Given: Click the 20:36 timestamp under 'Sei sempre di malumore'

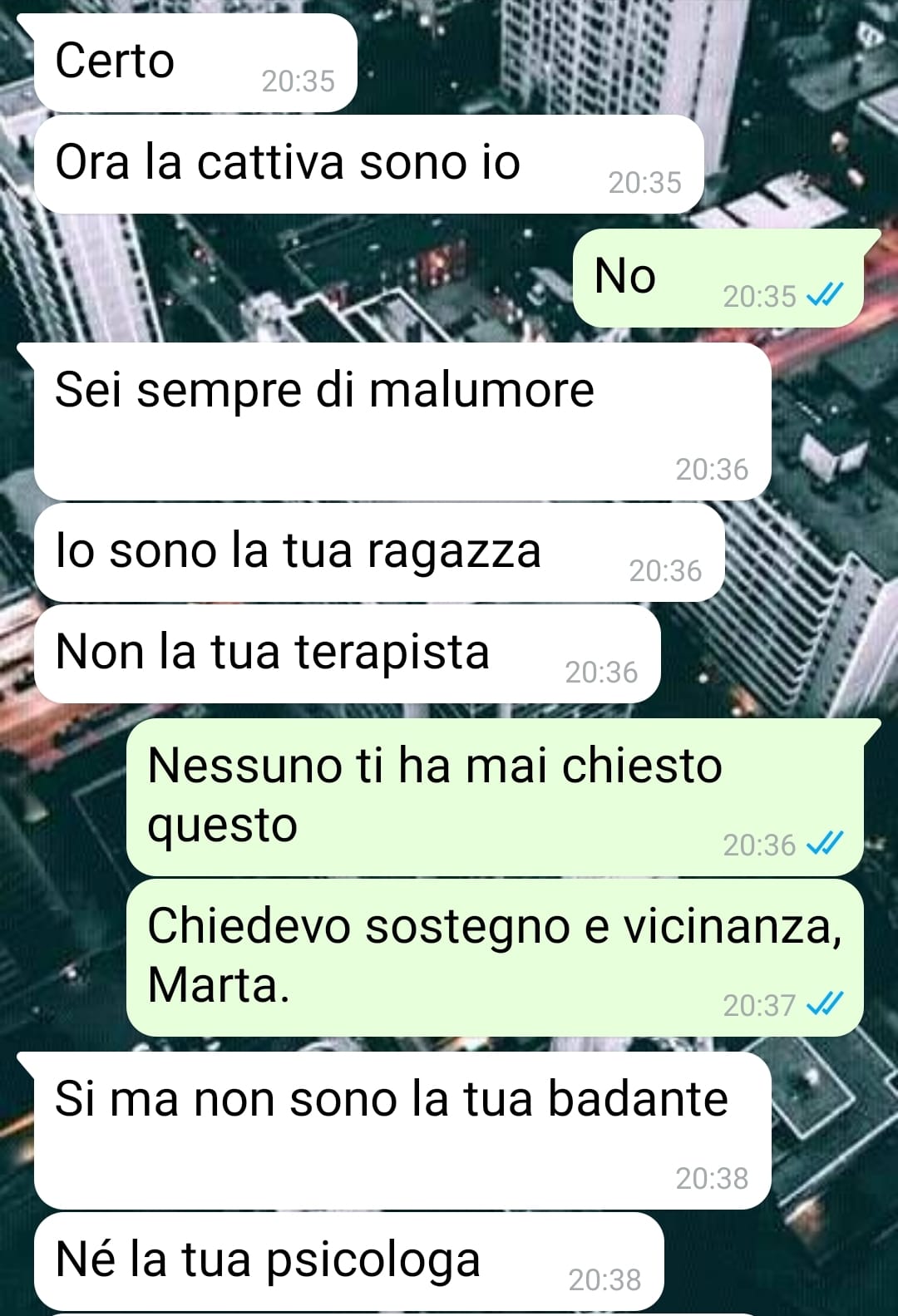Looking at the screenshot, I should (x=712, y=470).
